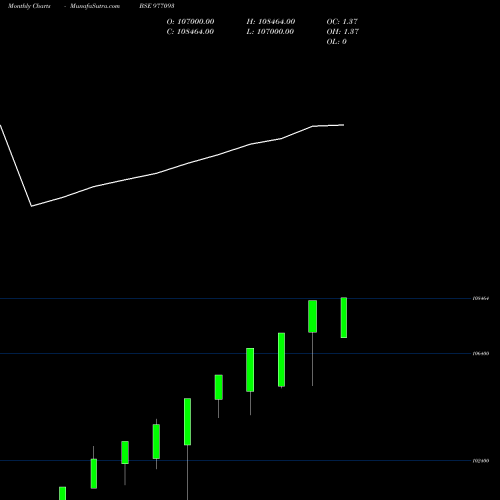This screenshot has height=500, width=500.
Task: Click the open value 'O: 107000.00'
Action: pos(190,22)
